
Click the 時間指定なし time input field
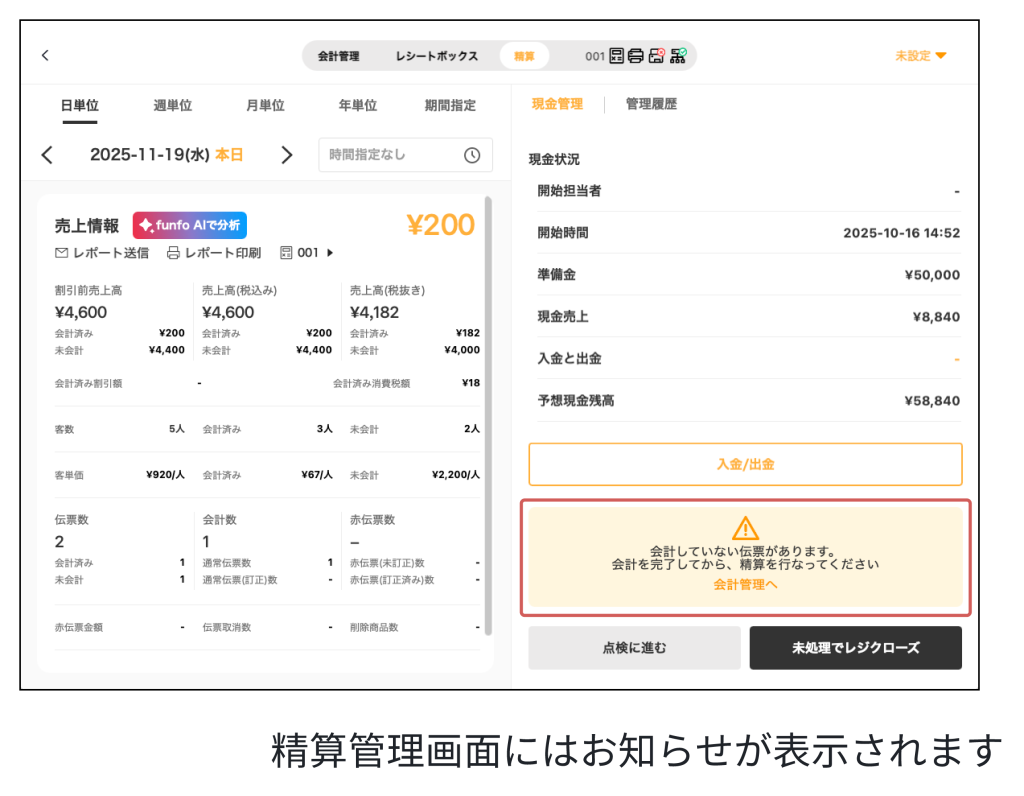click(395, 155)
